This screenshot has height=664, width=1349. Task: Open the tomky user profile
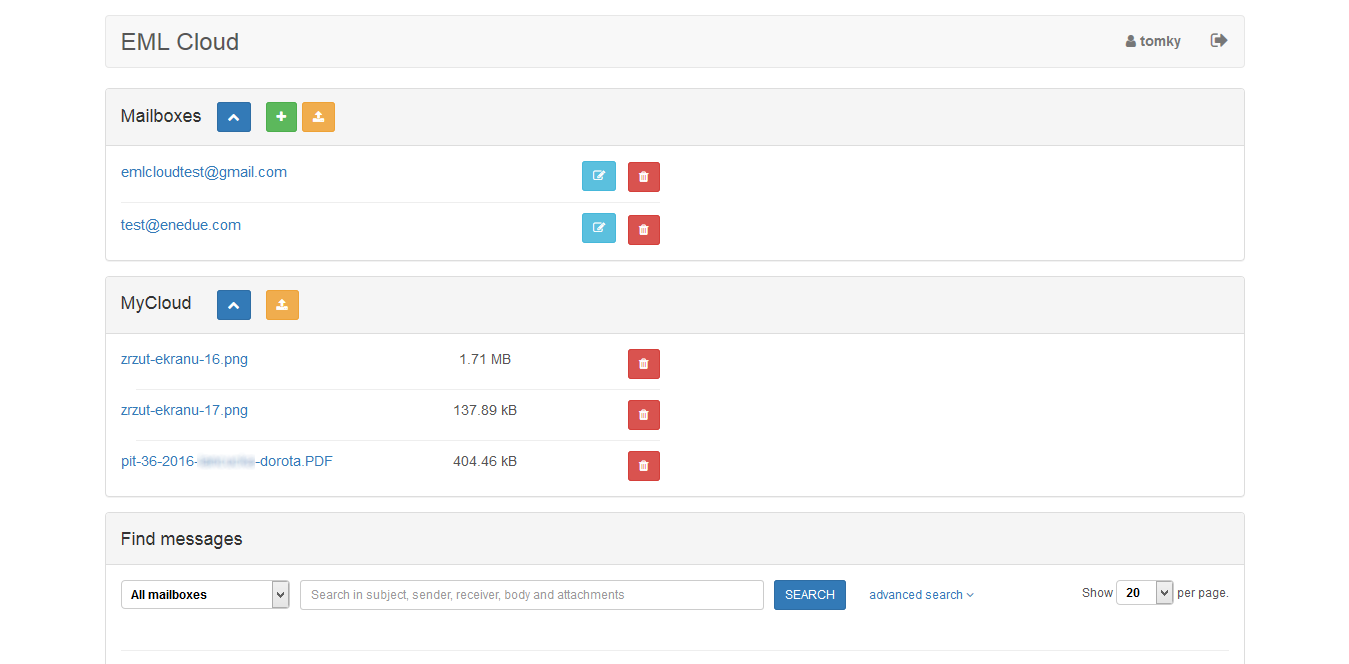1153,41
